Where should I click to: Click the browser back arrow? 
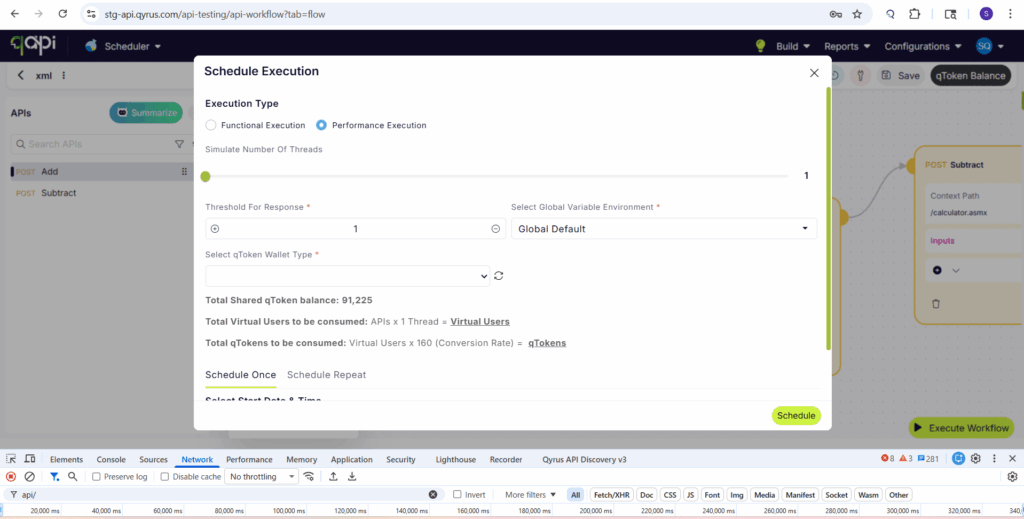(15, 14)
